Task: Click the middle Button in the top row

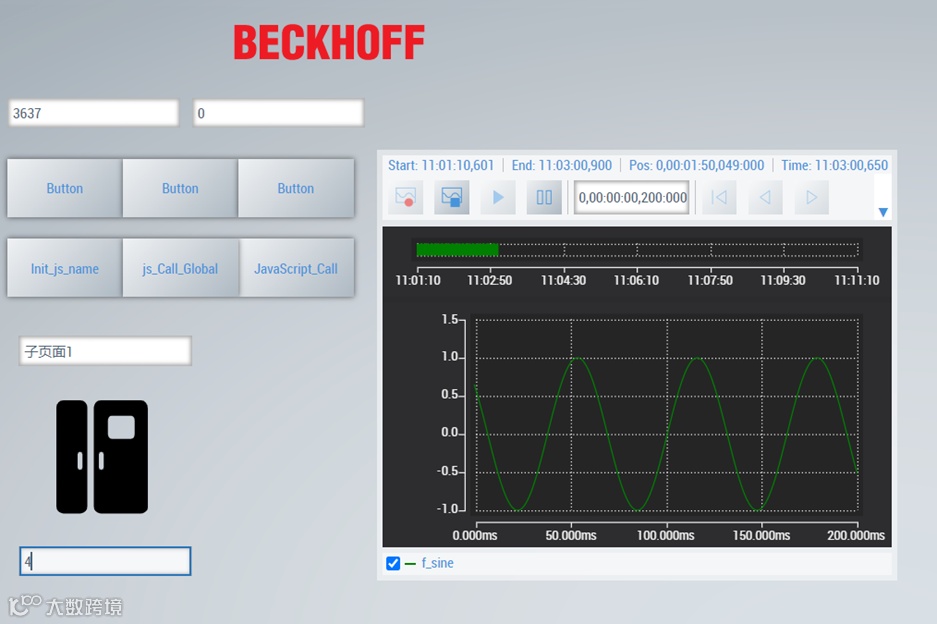Action: tap(180, 188)
